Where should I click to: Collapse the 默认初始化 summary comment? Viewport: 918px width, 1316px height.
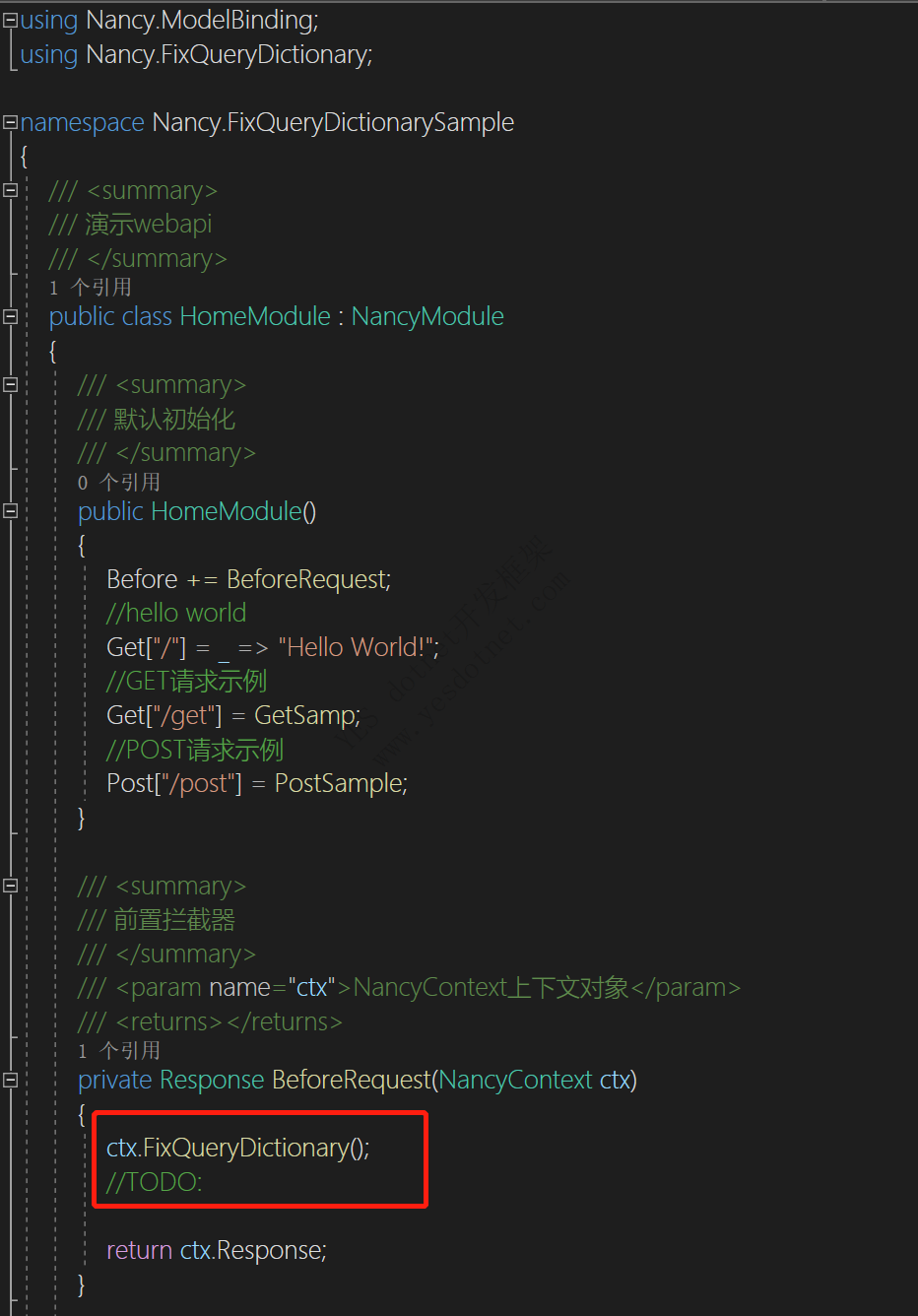(10, 384)
